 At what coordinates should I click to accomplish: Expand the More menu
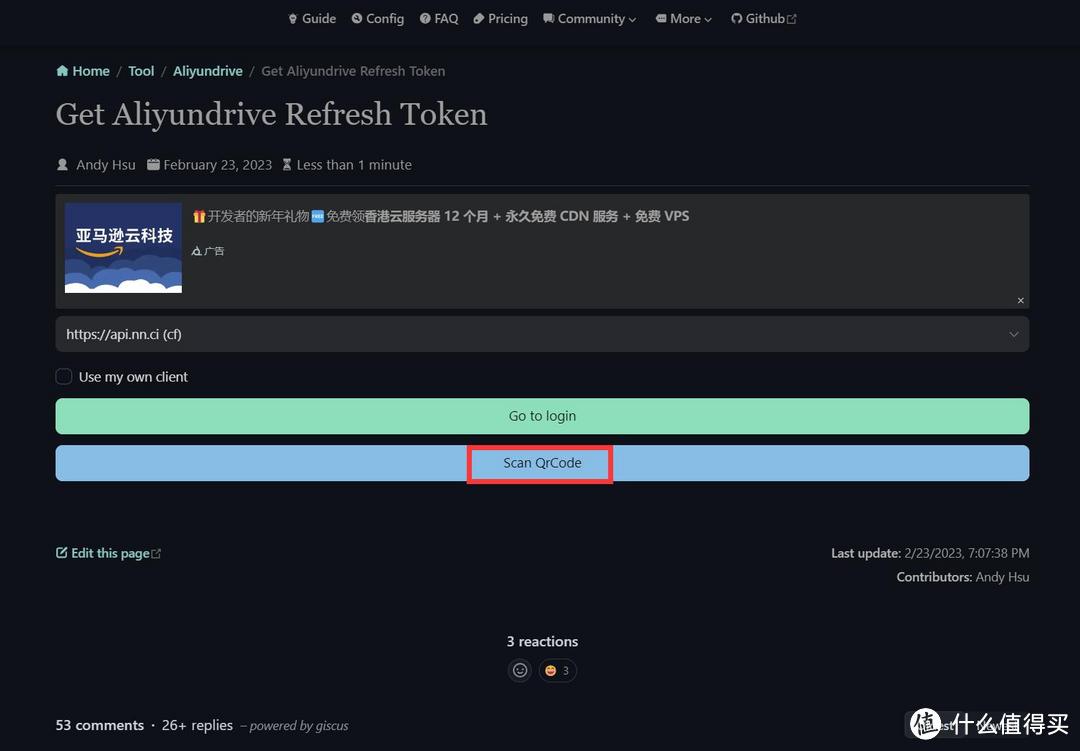684,18
